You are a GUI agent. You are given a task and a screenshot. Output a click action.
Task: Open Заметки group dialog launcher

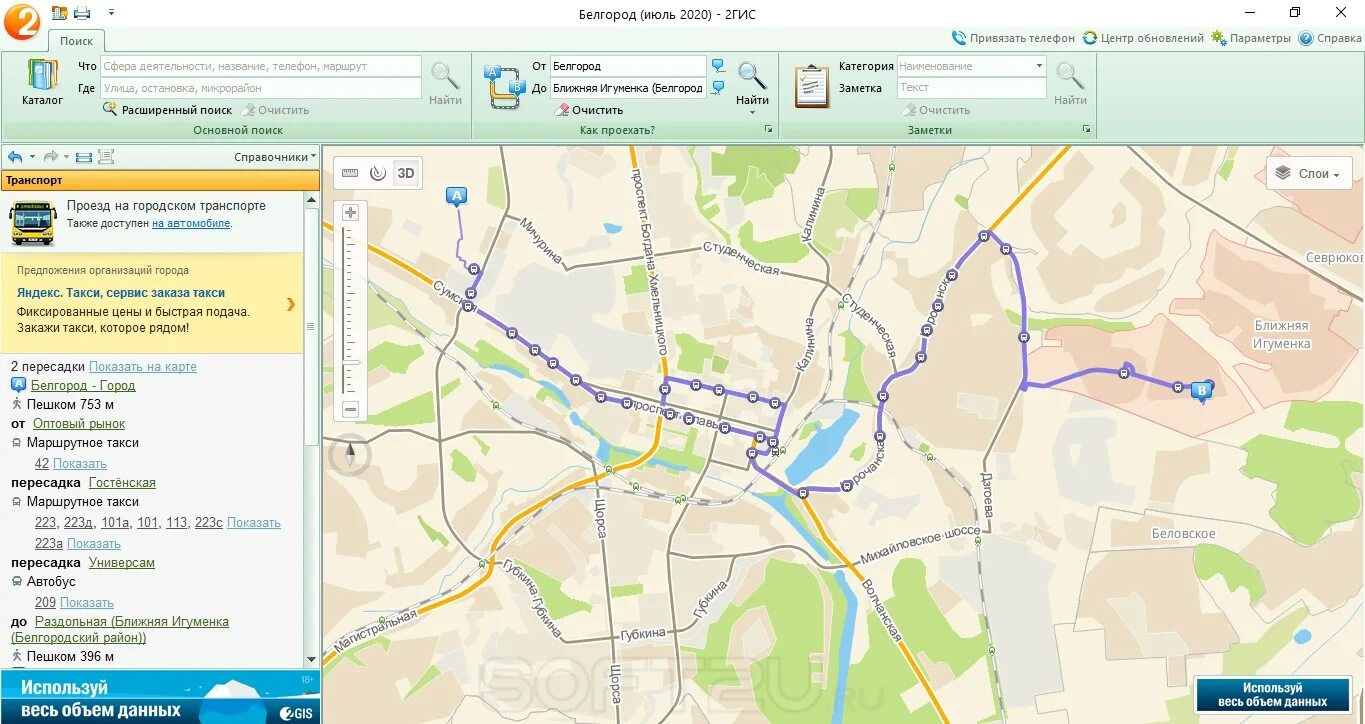point(1087,130)
